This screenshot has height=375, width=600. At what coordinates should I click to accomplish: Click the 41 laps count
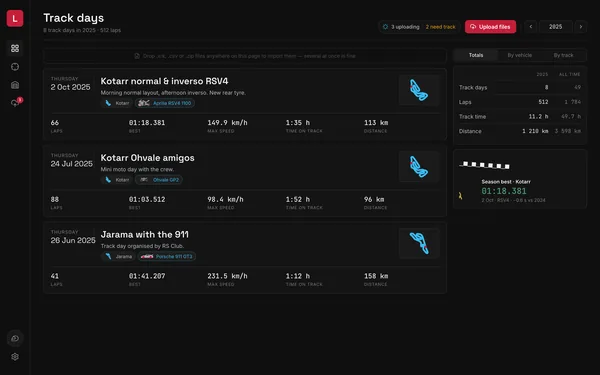click(x=55, y=276)
